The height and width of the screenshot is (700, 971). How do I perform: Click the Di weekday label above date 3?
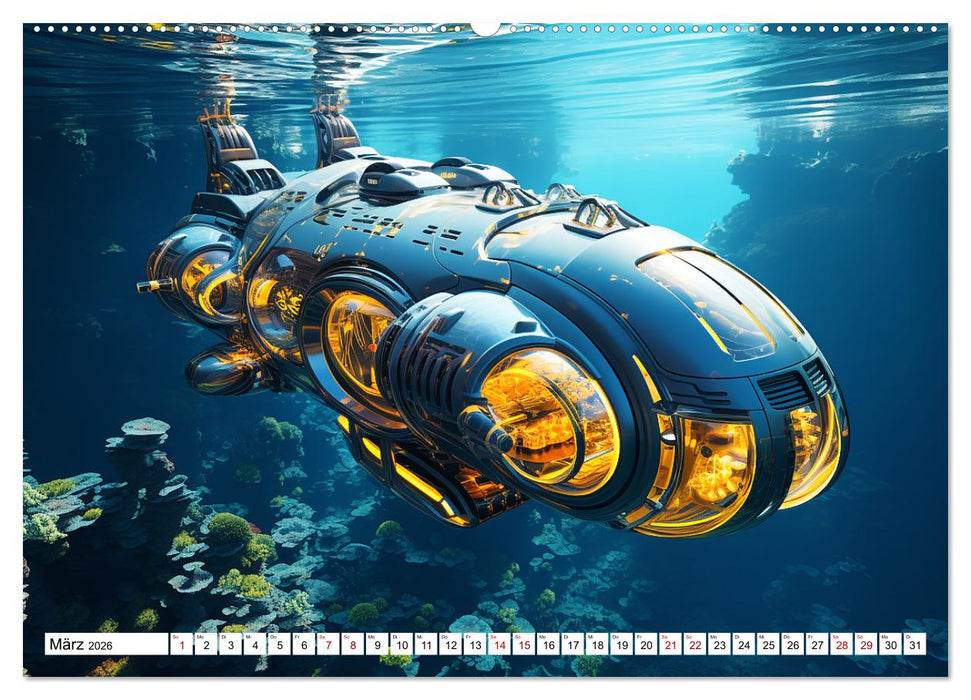224,635
